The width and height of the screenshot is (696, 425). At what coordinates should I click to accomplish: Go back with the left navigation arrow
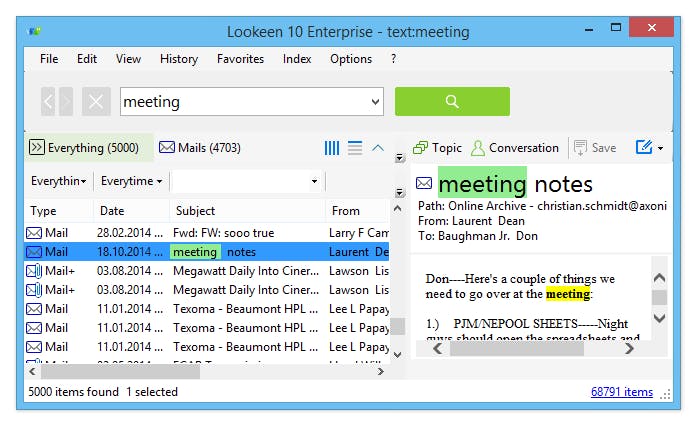pos(48,102)
